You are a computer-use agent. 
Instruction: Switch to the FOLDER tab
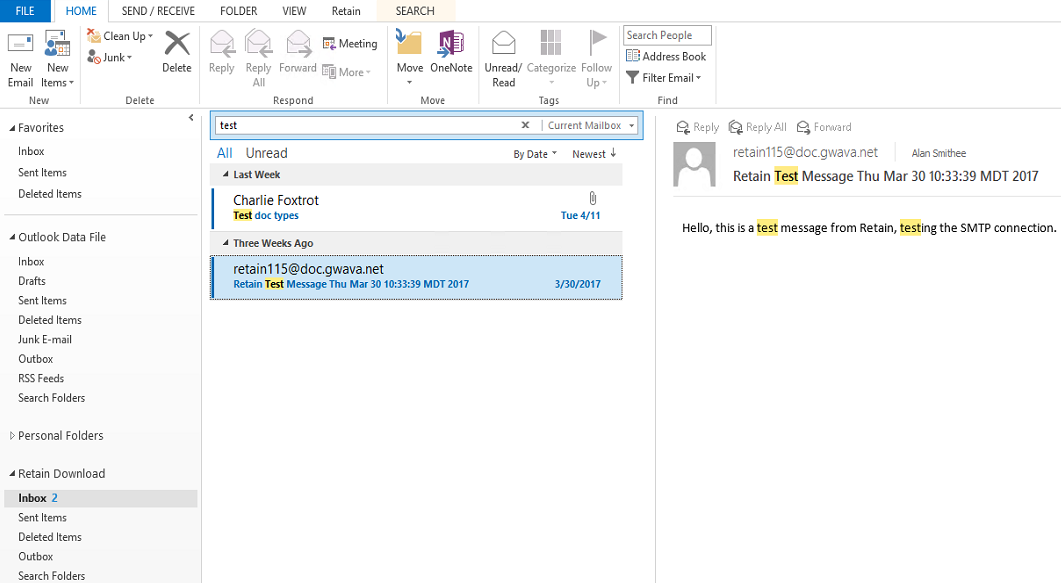coord(239,11)
